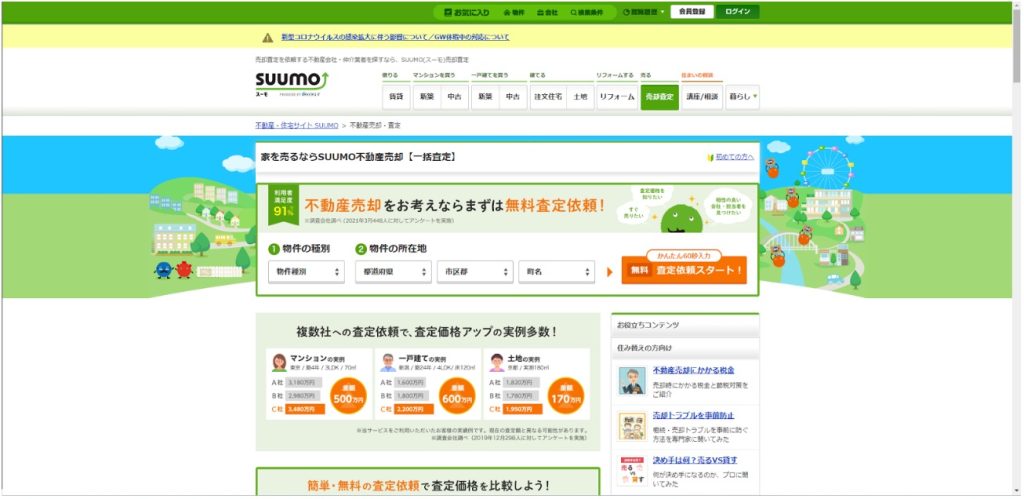This screenshot has height=499, width=1024.
Task: Click the woman avatar in マンション example
Action: pyautogui.click(x=279, y=362)
